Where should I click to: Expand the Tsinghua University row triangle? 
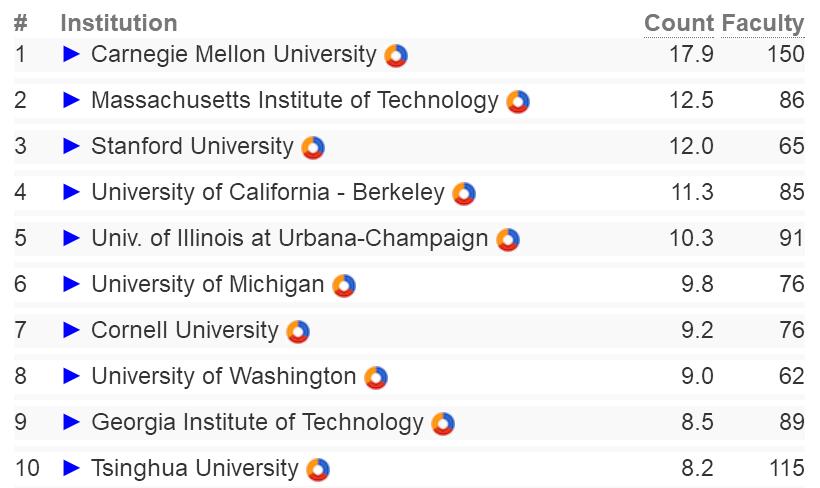(71, 468)
